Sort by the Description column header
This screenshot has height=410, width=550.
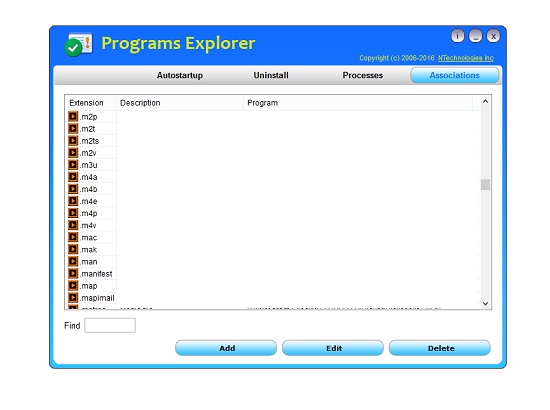point(180,103)
